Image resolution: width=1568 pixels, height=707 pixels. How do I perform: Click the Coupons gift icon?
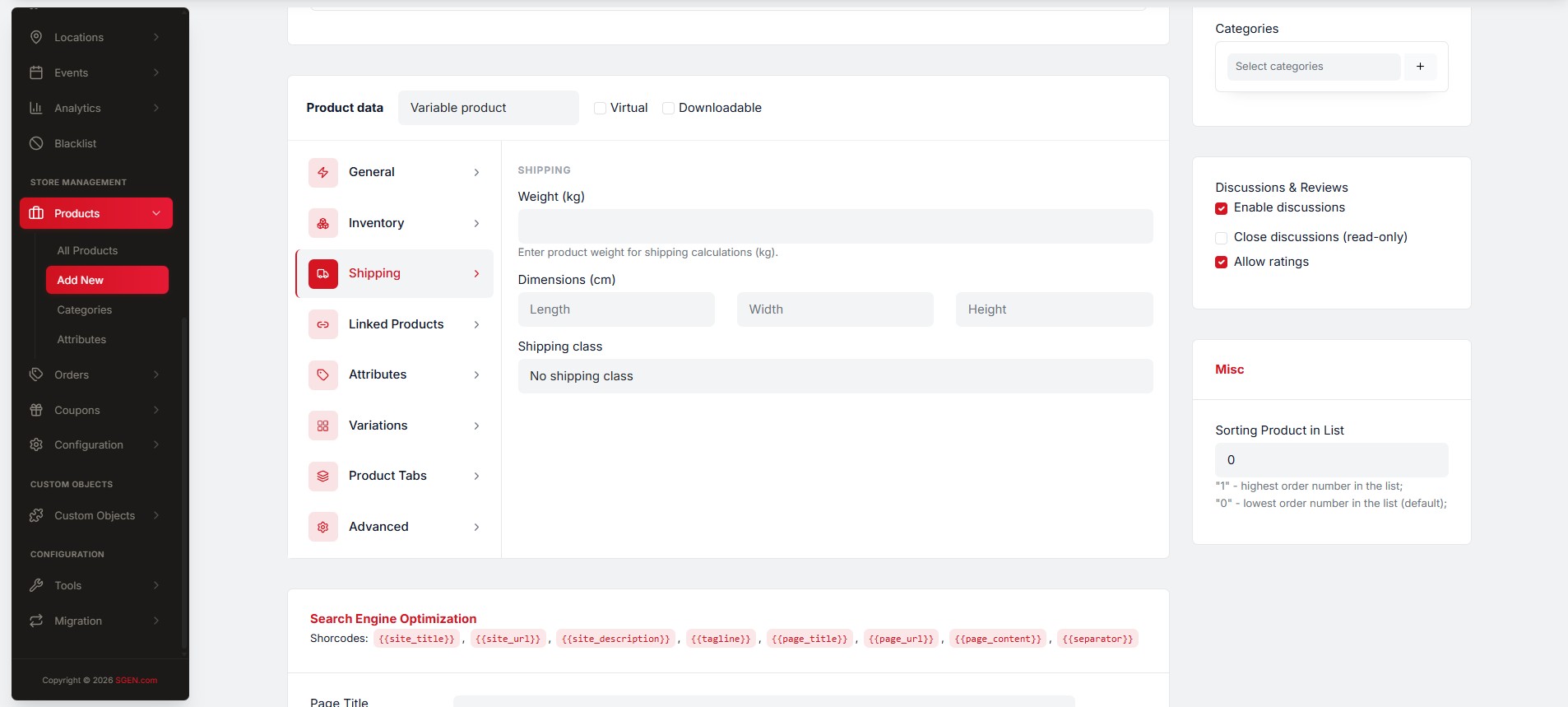(x=36, y=410)
